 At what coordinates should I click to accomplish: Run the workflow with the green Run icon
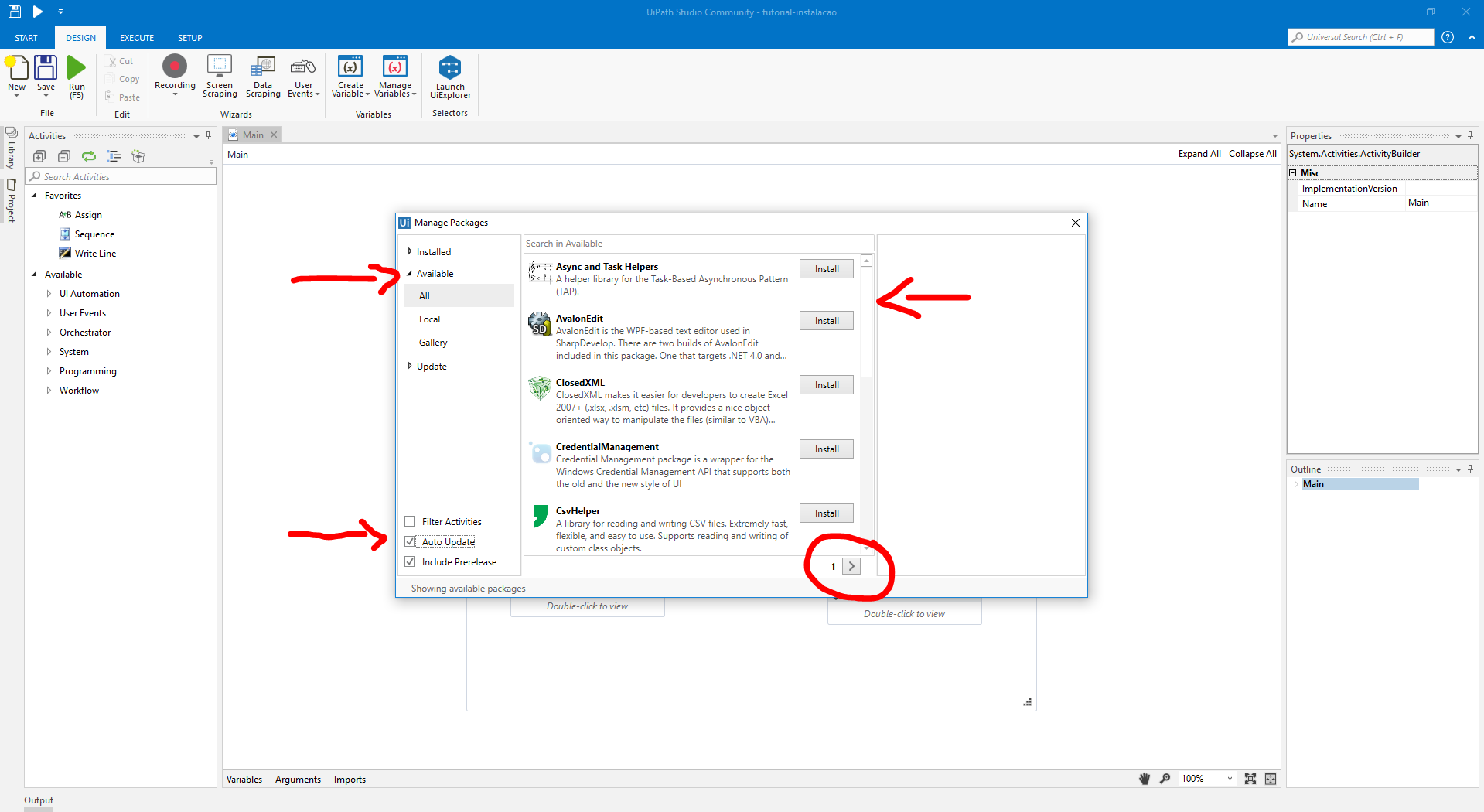coord(77,68)
